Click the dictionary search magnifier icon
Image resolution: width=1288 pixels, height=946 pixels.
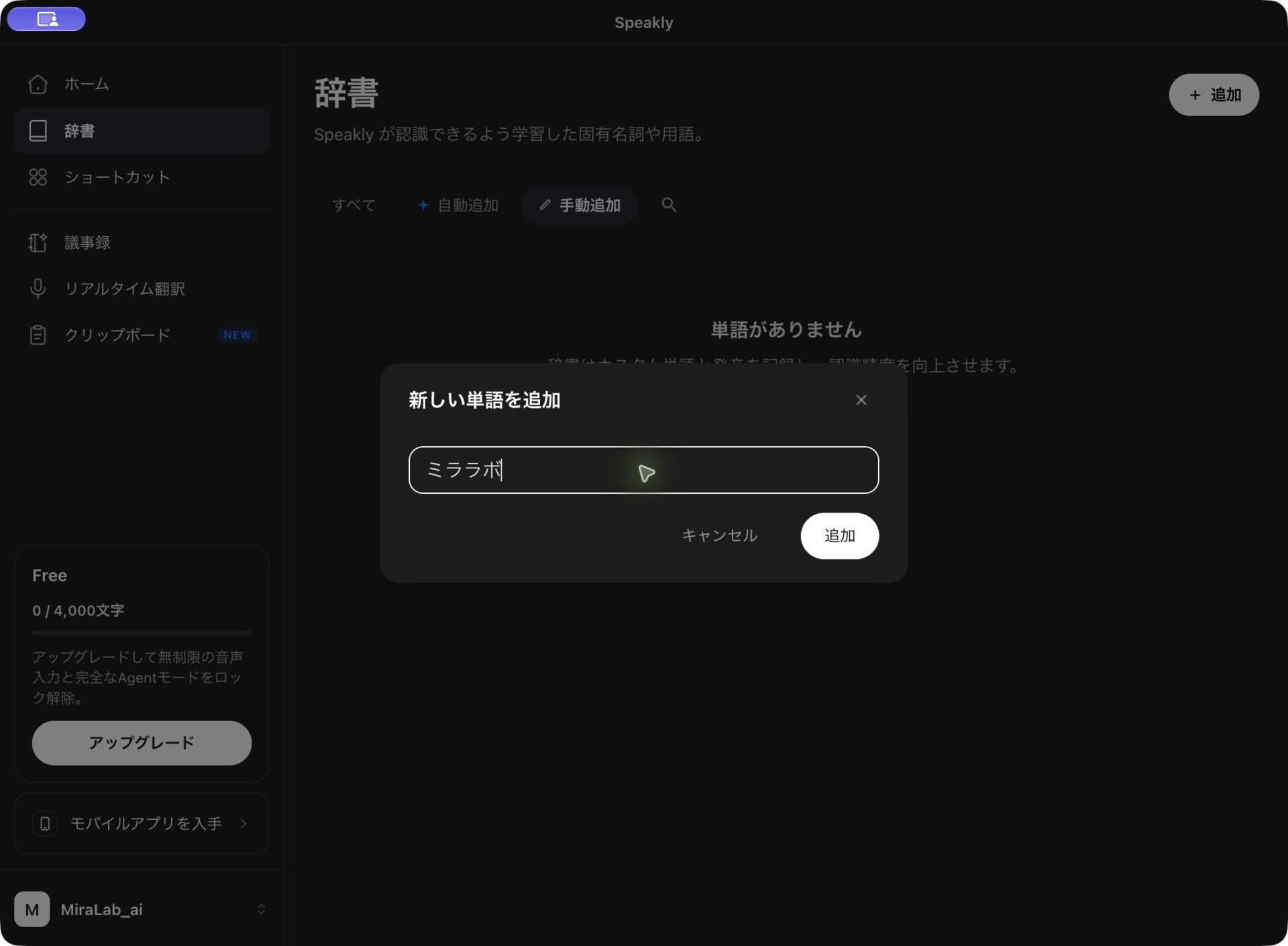coord(669,205)
